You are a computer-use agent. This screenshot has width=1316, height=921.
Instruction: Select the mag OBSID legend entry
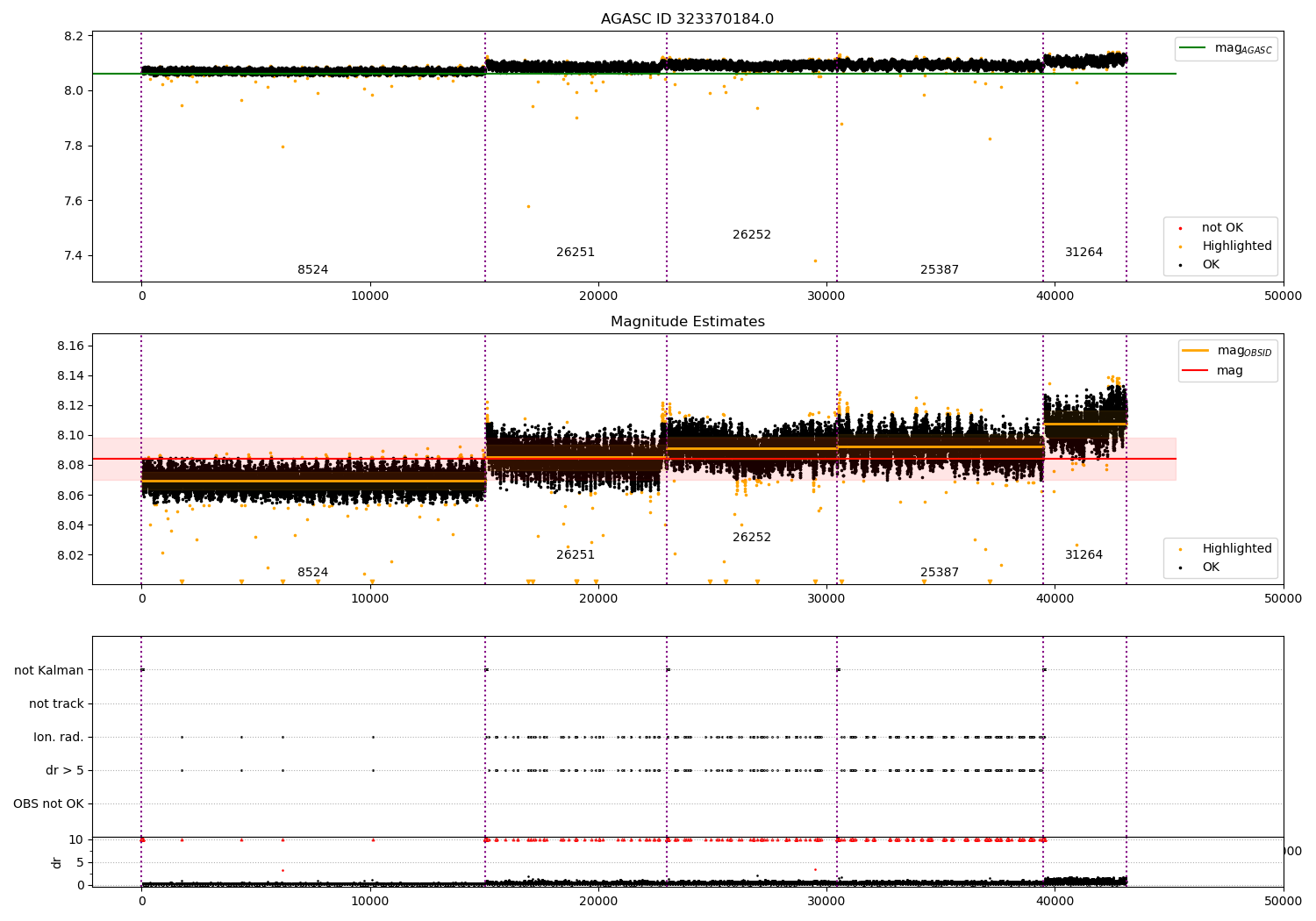pos(1227,351)
